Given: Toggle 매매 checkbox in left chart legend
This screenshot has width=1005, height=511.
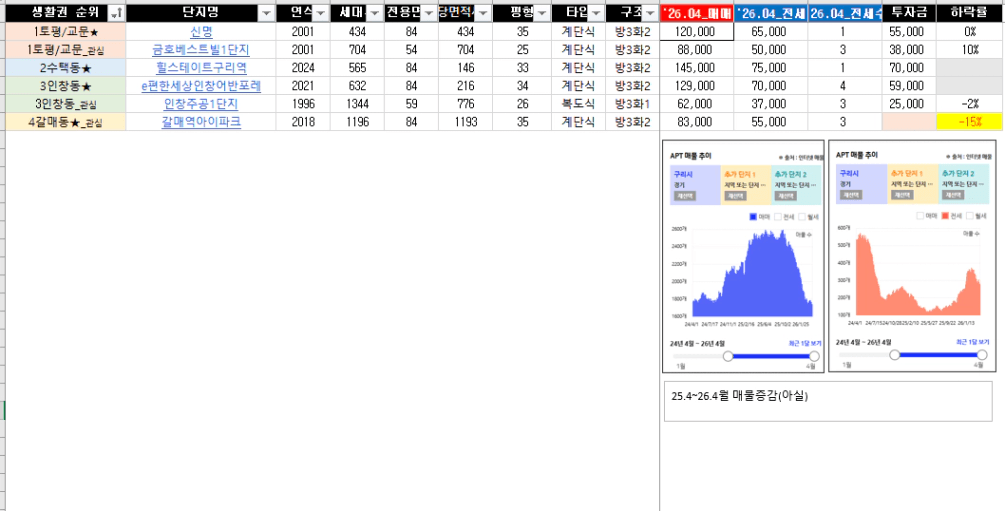Looking at the screenshot, I should (753, 216).
